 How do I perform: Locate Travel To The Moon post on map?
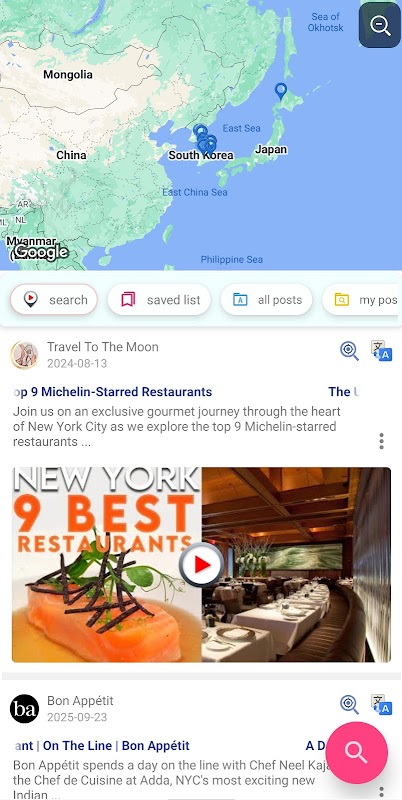tap(349, 351)
